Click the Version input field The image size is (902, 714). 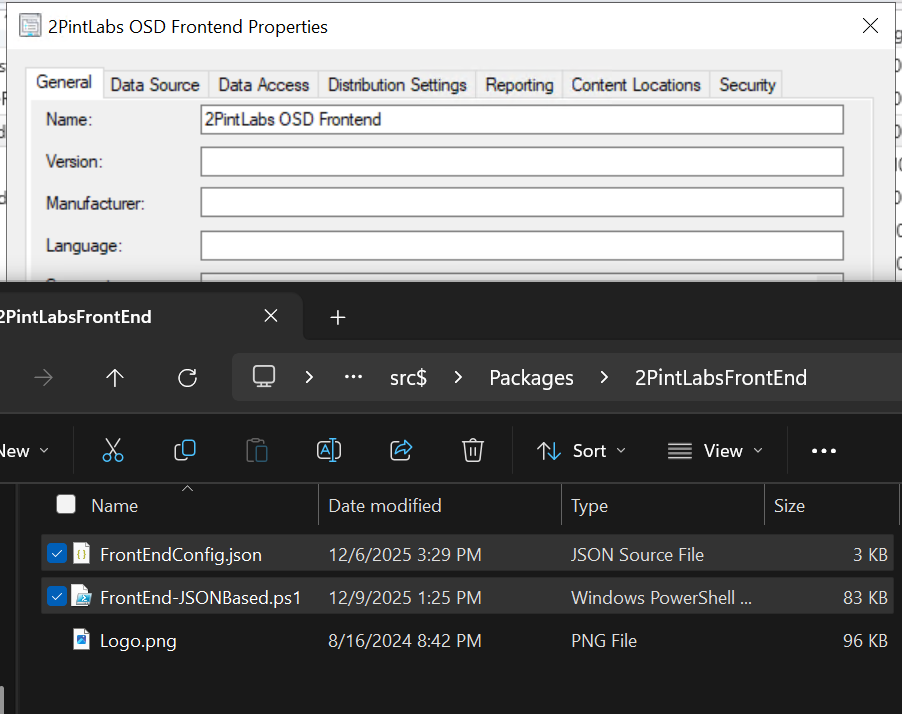pos(521,162)
